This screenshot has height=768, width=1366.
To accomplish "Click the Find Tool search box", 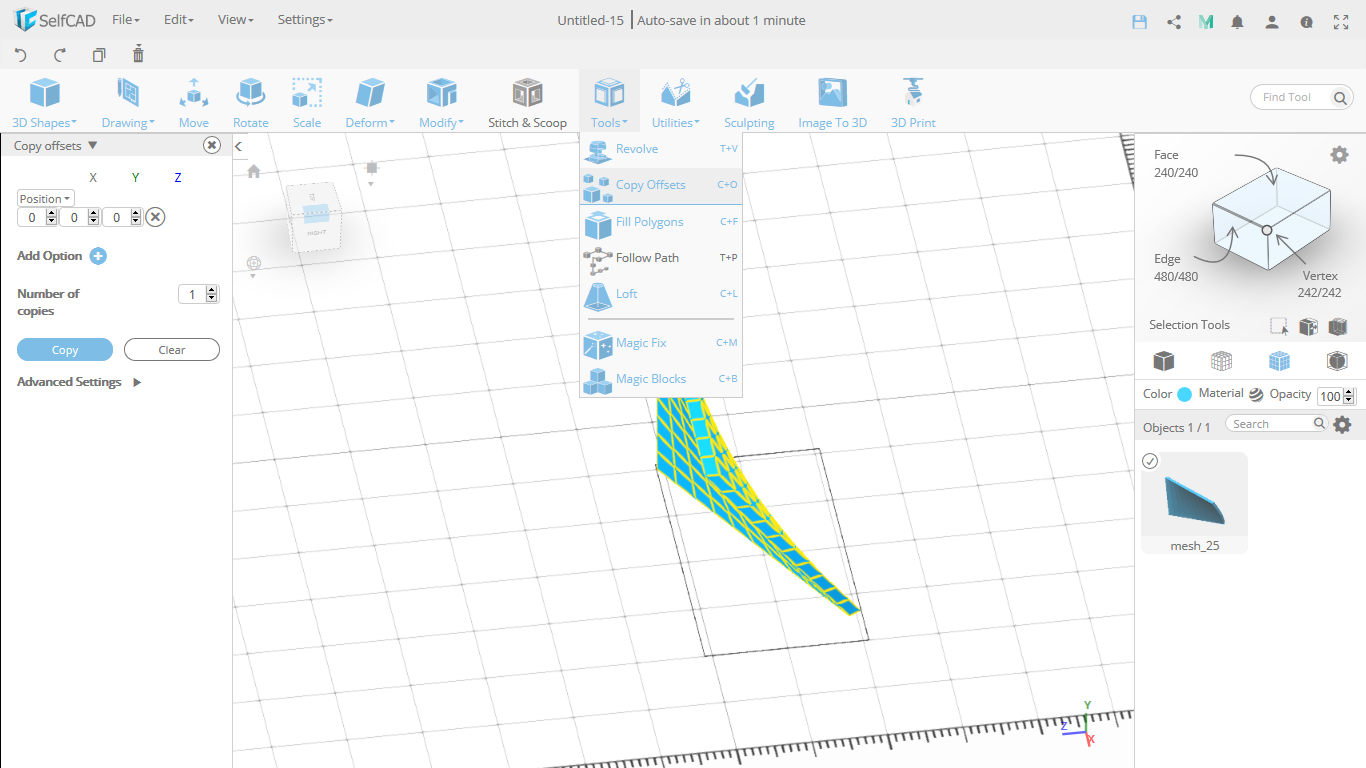I will click(x=1302, y=97).
